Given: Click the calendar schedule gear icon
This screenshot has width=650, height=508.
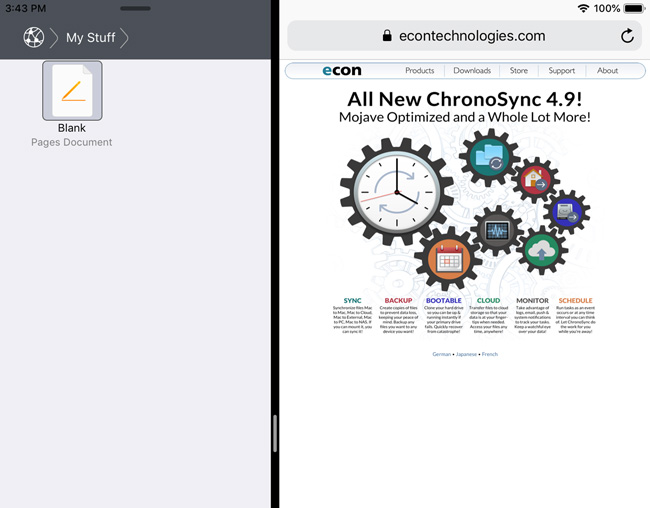Looking at the screenshot, I should [448, 261].
